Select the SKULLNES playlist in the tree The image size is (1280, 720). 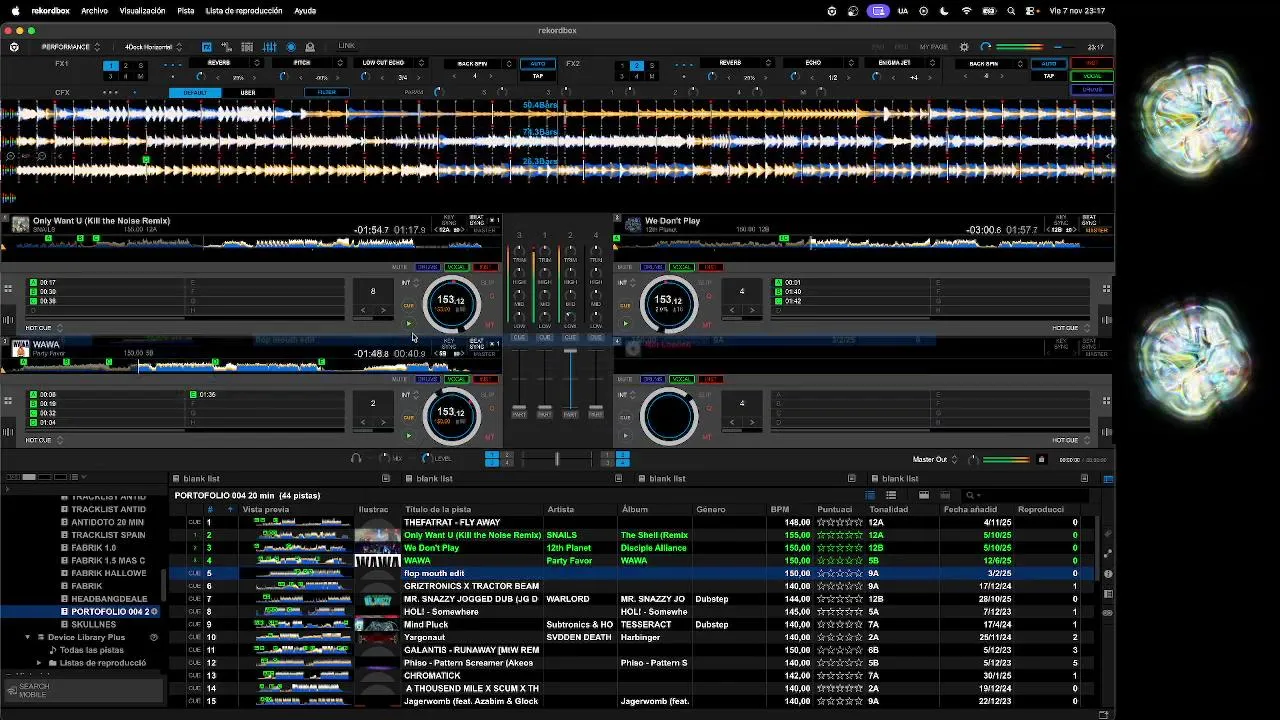click(93, 624)
